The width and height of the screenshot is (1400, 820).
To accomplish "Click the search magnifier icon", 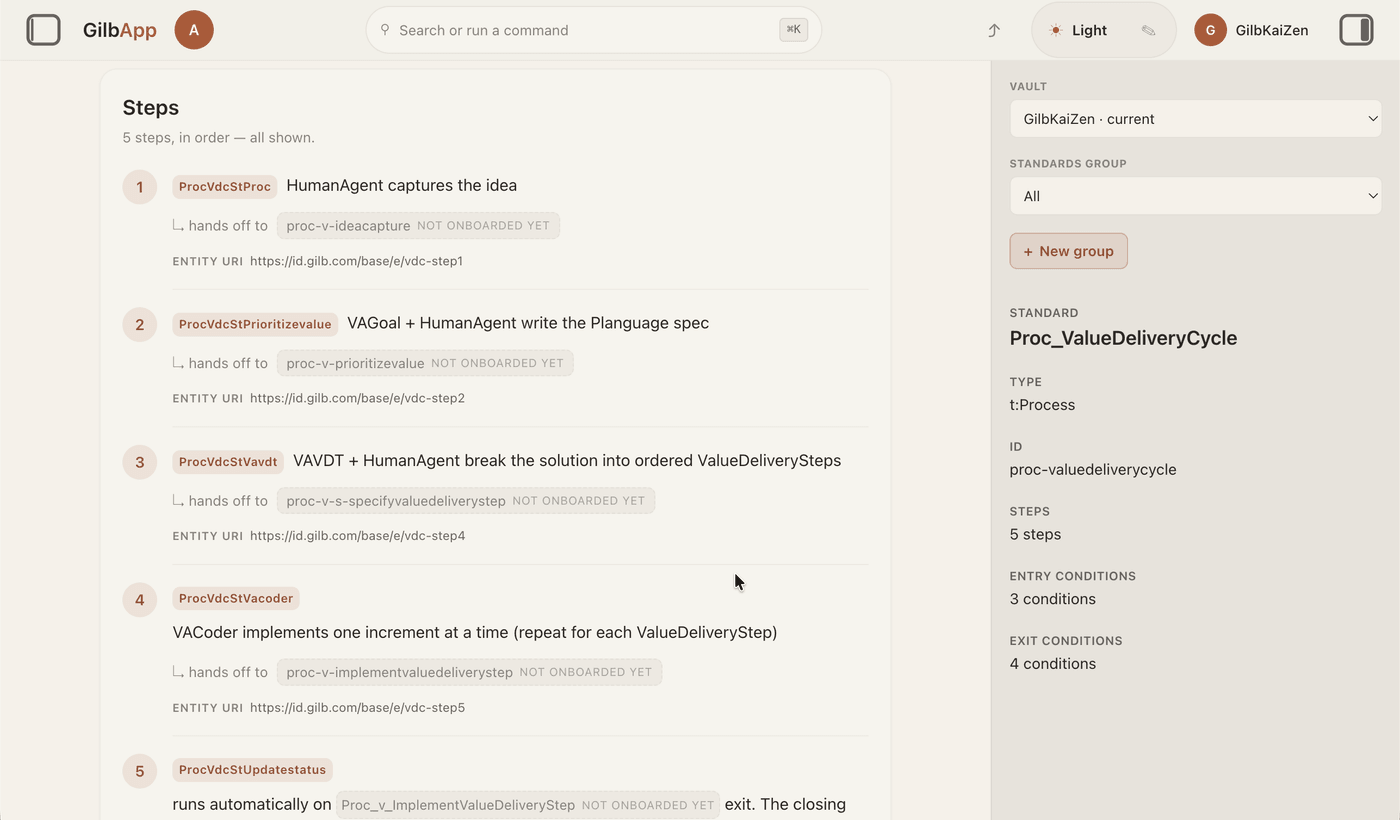I will pos(386,30).
